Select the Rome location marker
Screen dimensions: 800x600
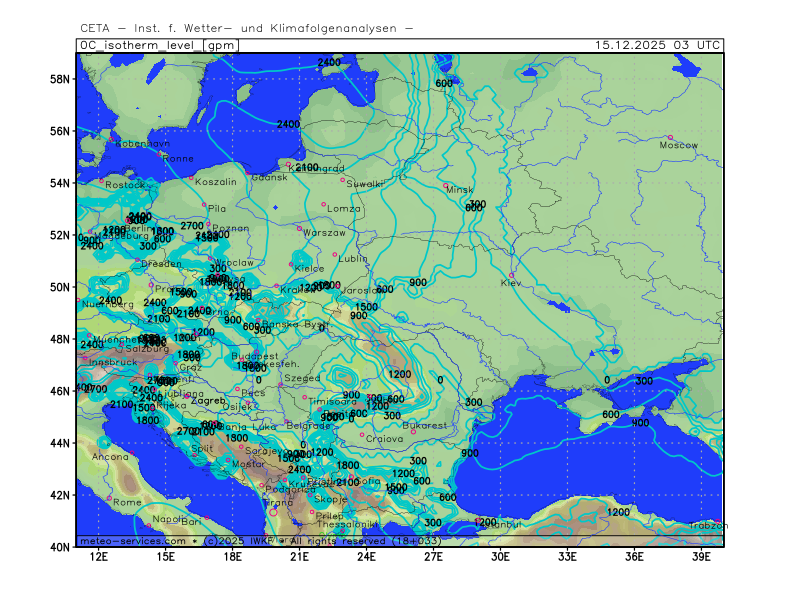point(110,497)
